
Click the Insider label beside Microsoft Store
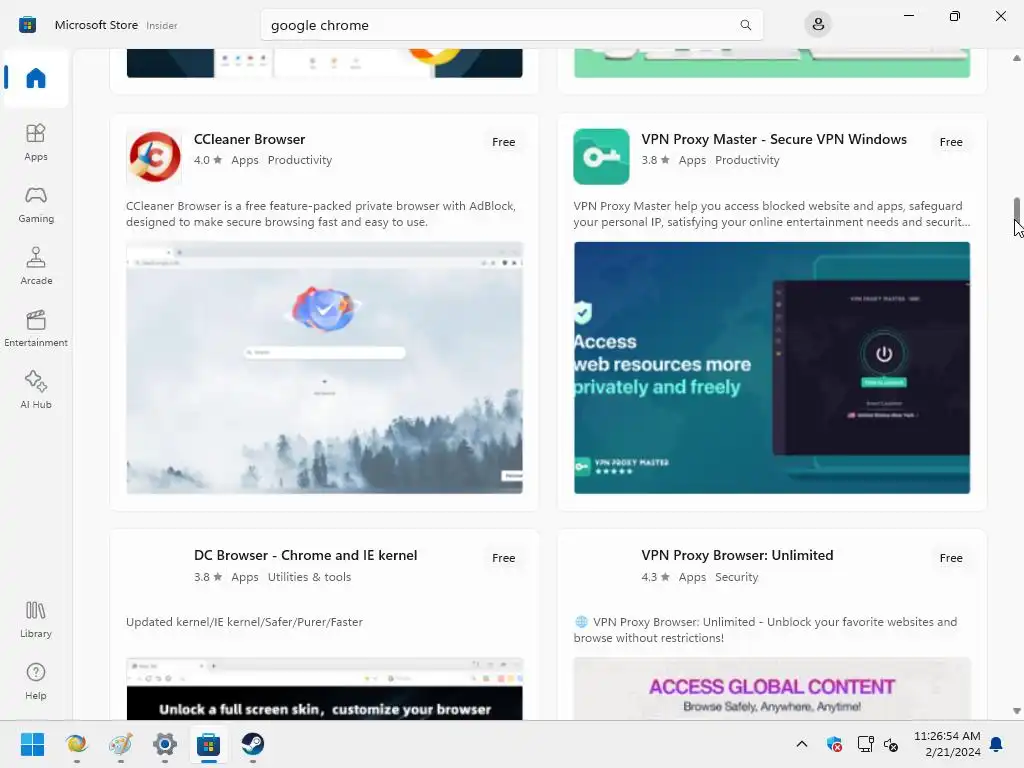(162, 25)
